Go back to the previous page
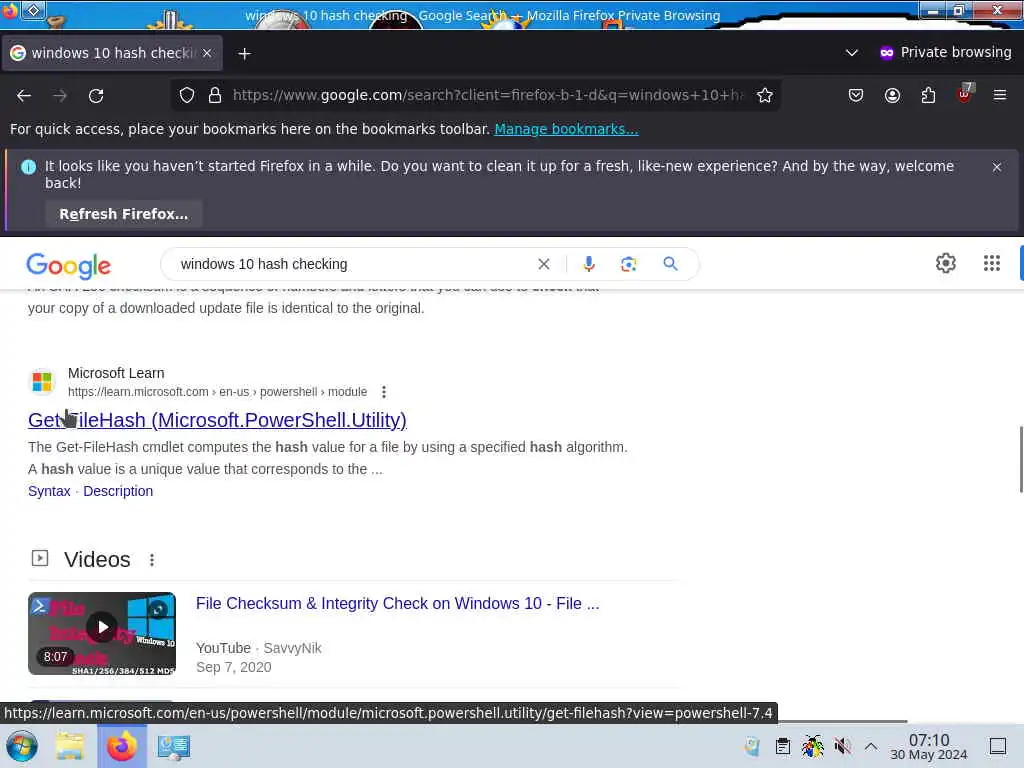Screen dimensions: 1024x768 point(24,95)
